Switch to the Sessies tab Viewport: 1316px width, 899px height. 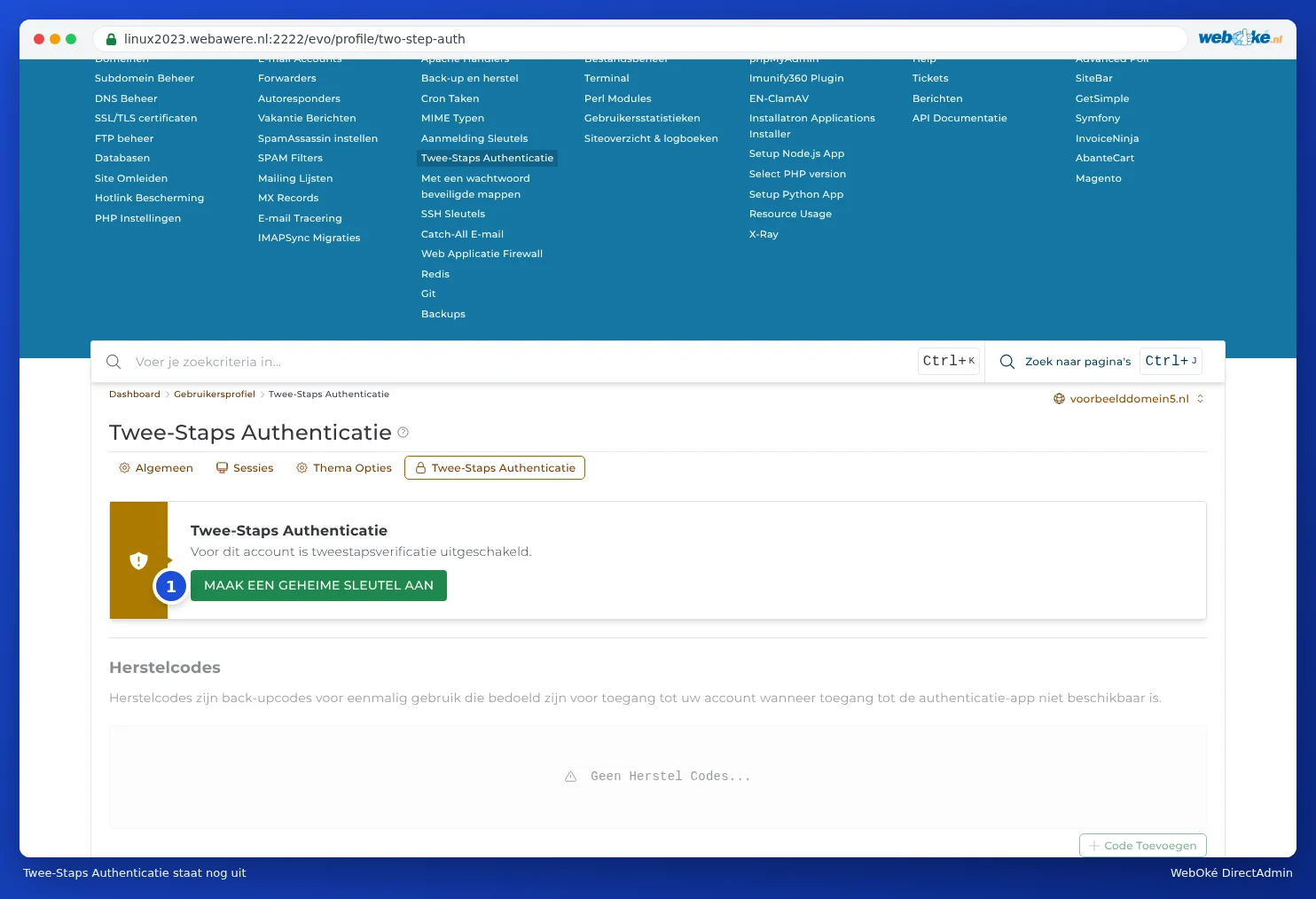[245, 468]
